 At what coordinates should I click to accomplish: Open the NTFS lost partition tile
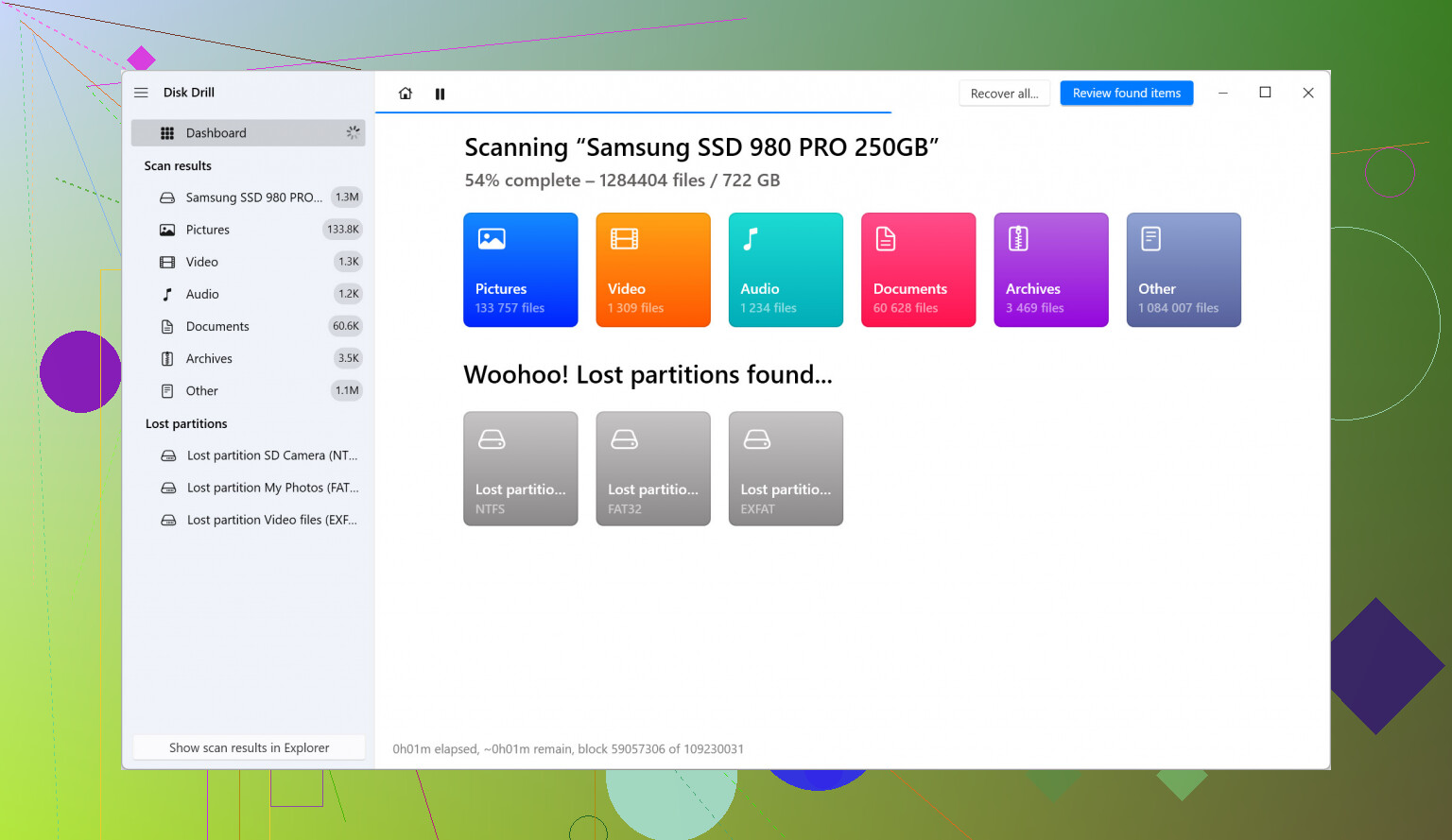click(521, 469)
